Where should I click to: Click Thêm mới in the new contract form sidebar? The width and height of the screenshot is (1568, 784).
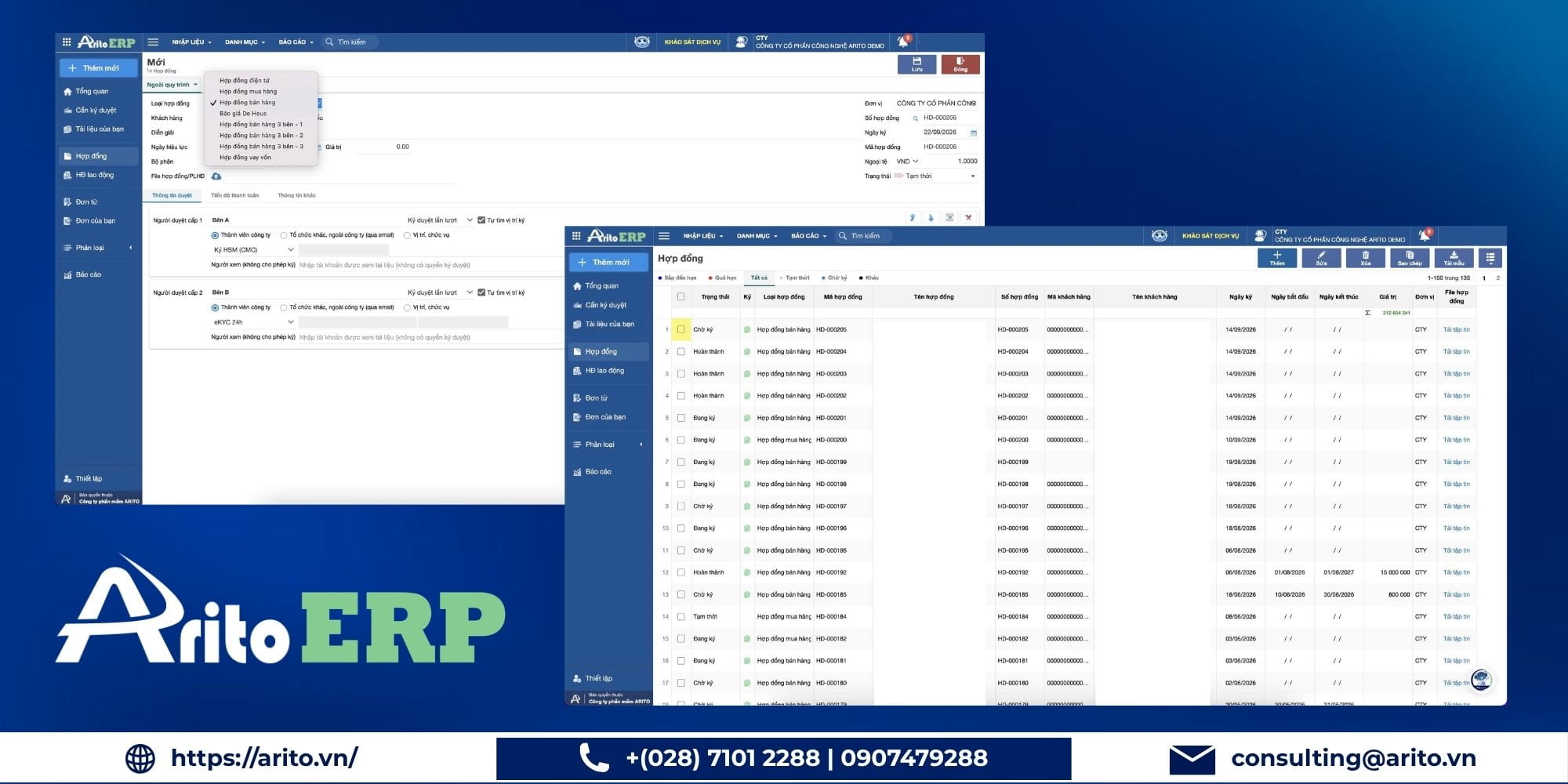[100, 68]
